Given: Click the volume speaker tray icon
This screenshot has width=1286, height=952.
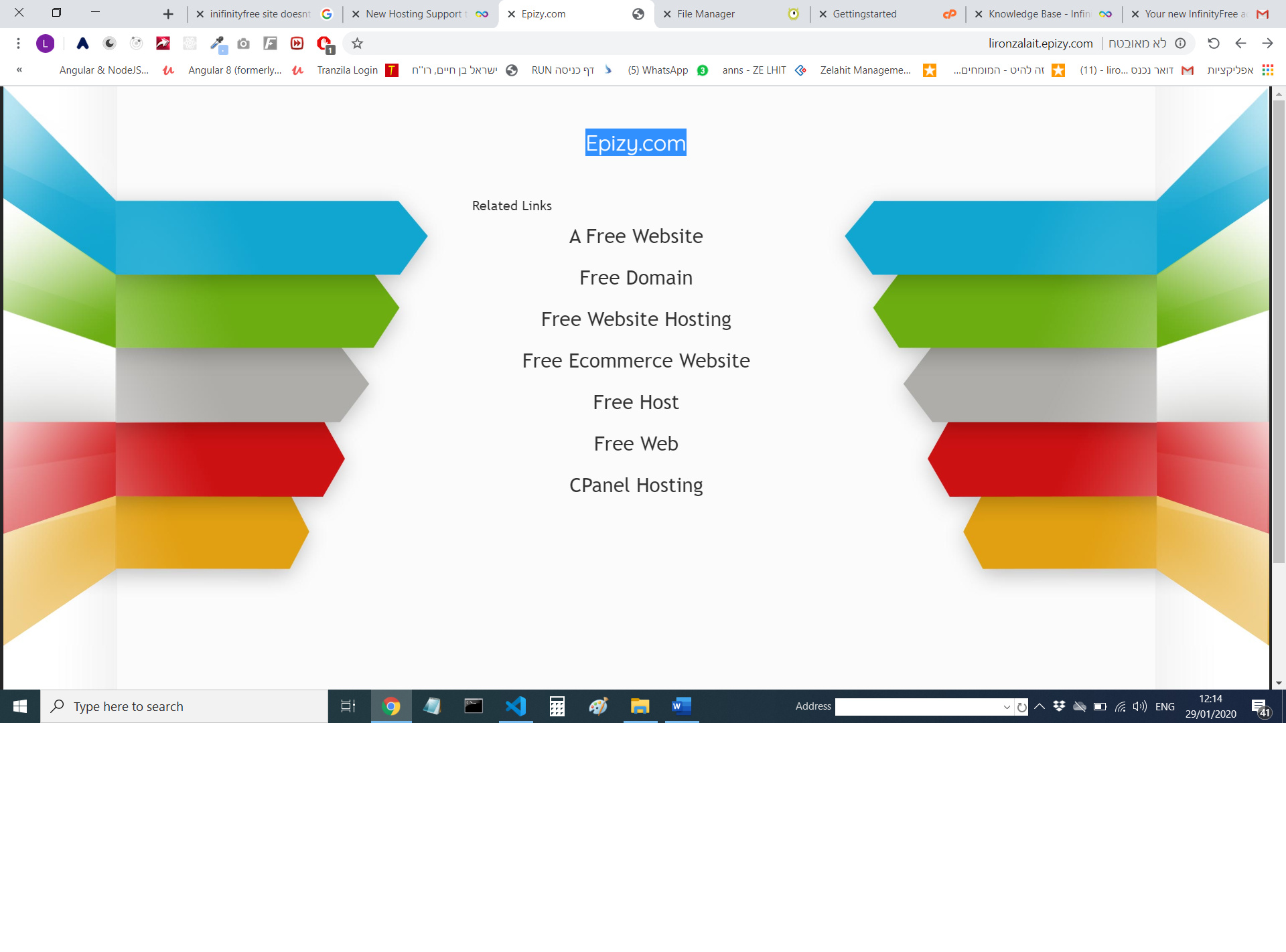Looking at the screenshot, I should [x=1139, y=706].
